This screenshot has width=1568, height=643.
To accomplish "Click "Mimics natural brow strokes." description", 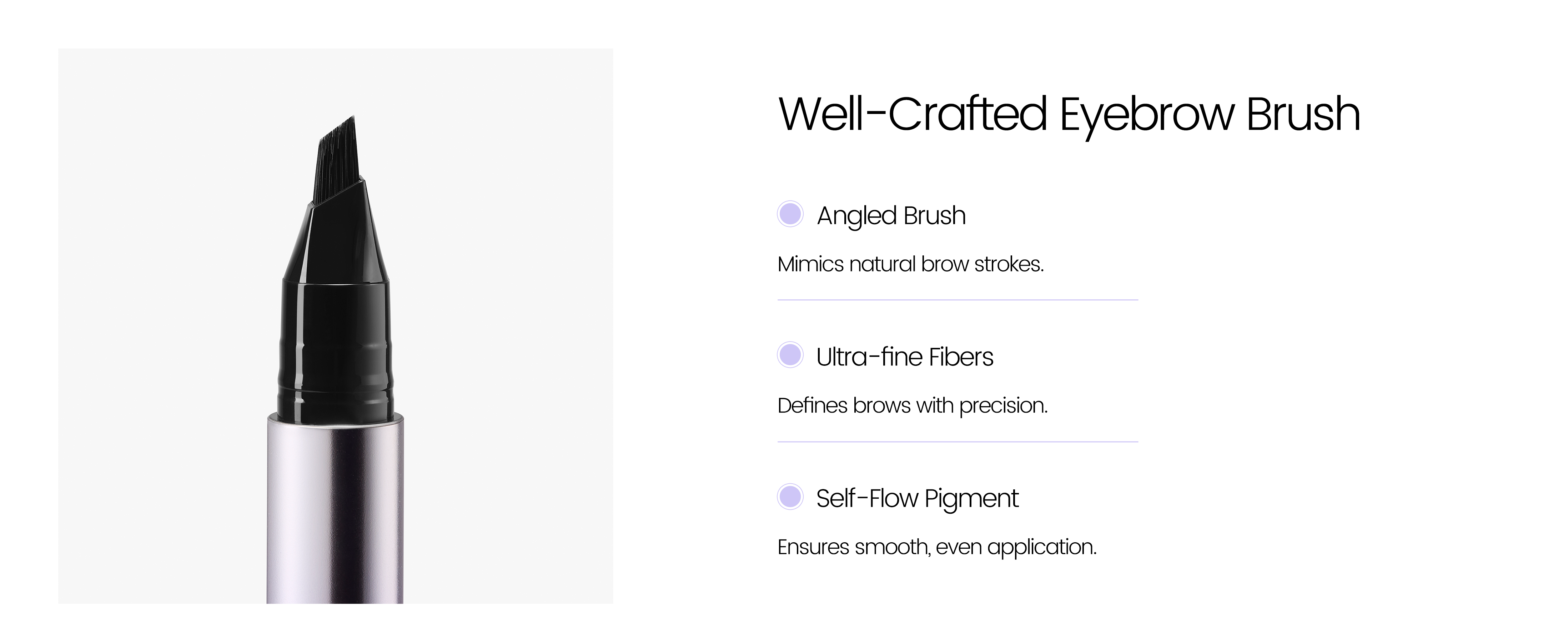I will tap(911, 264).
